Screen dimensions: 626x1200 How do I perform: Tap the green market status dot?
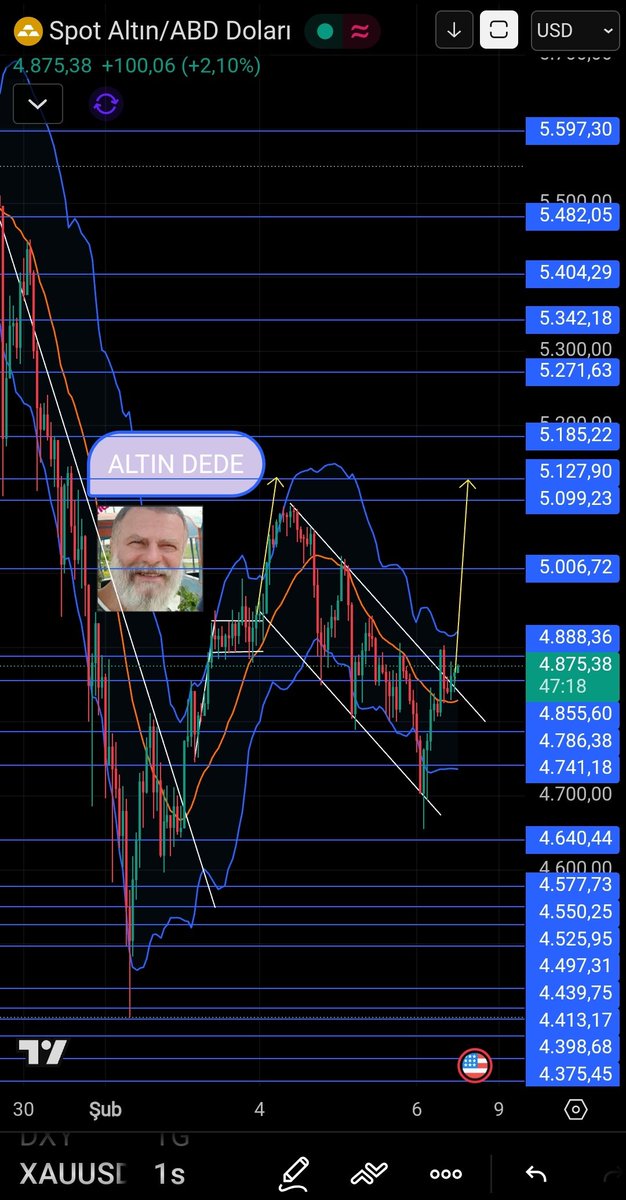point(324,32)
